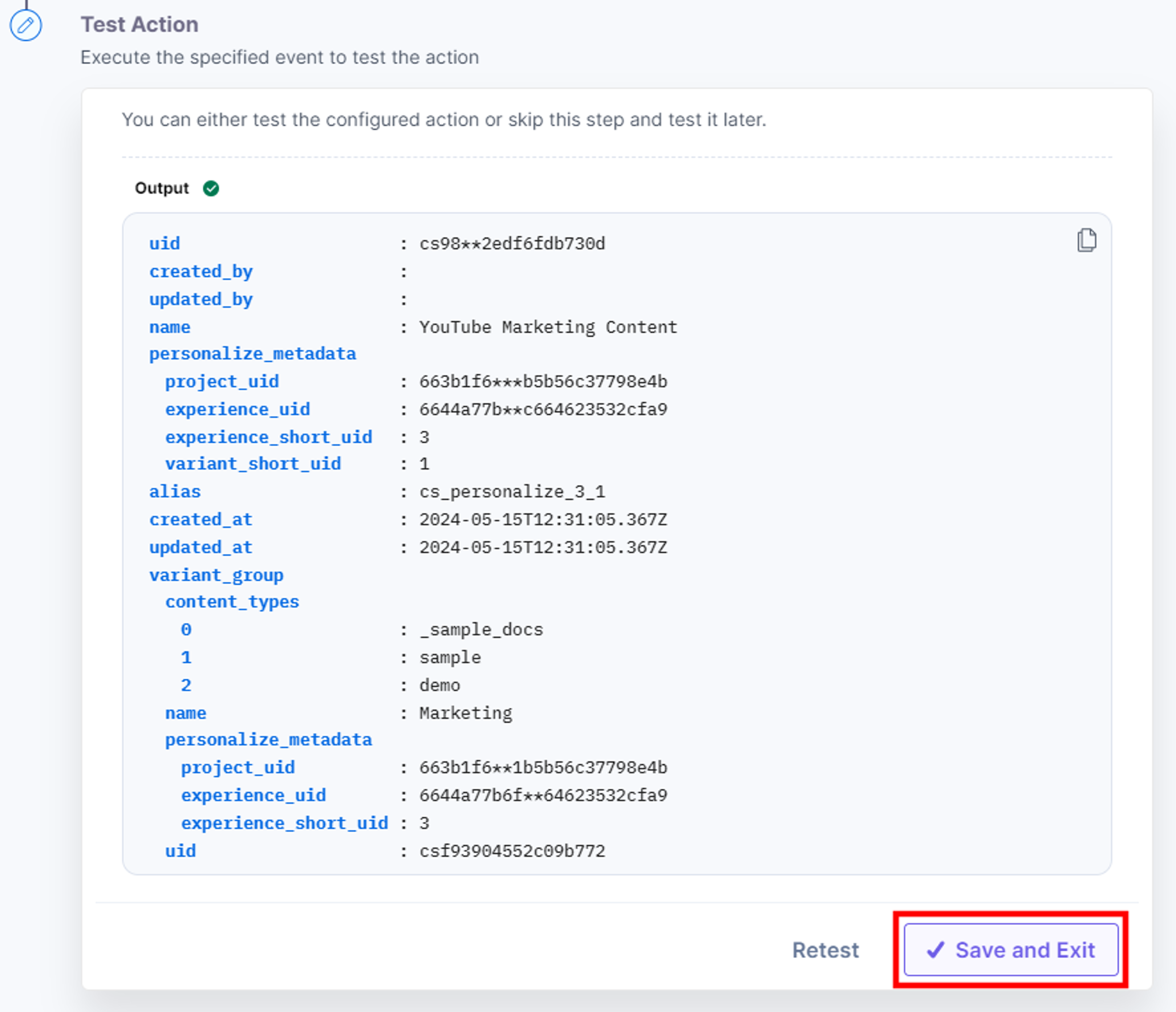Click the variant_short_uid key
Viewport: 1176px width, 1012px height.
[x=253, y=464]
